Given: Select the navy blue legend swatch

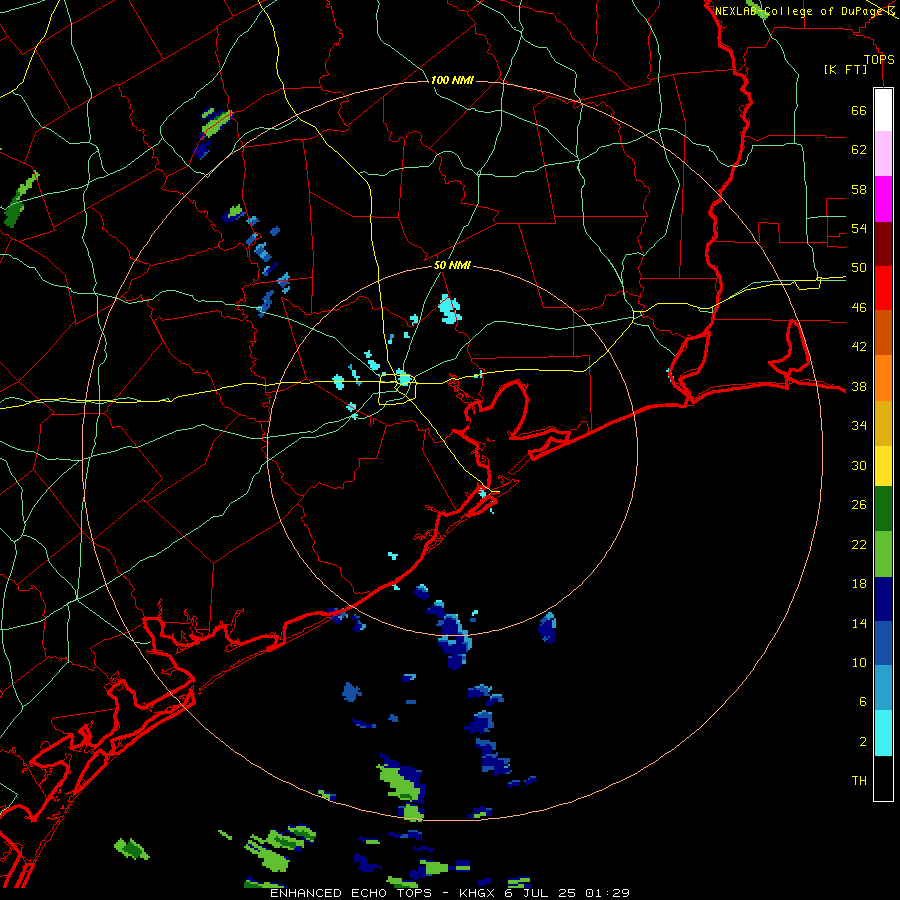Looking at the screenshot, I should [883, 599].
